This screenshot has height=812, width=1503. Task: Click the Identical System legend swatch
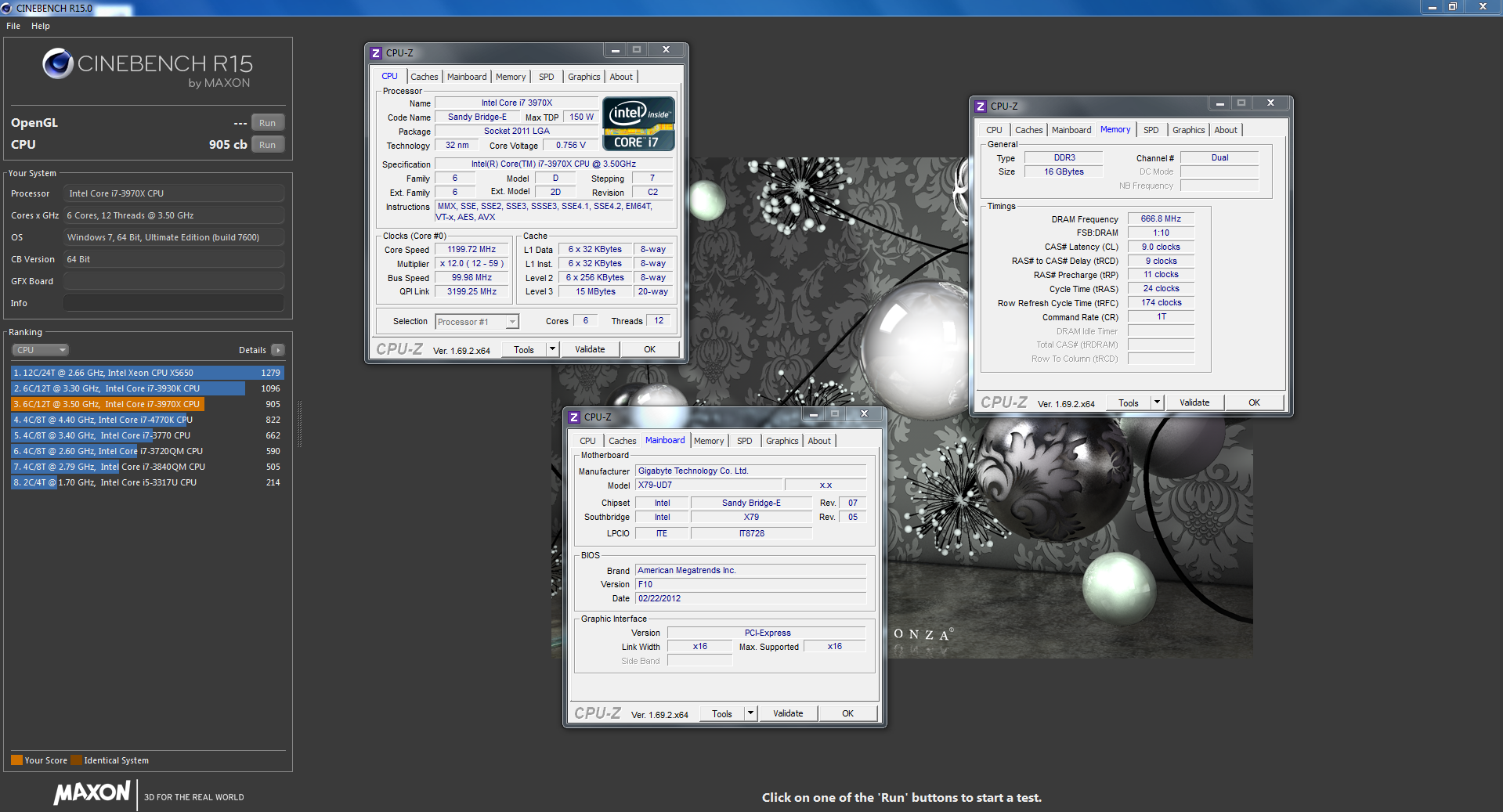coord(76,760)
